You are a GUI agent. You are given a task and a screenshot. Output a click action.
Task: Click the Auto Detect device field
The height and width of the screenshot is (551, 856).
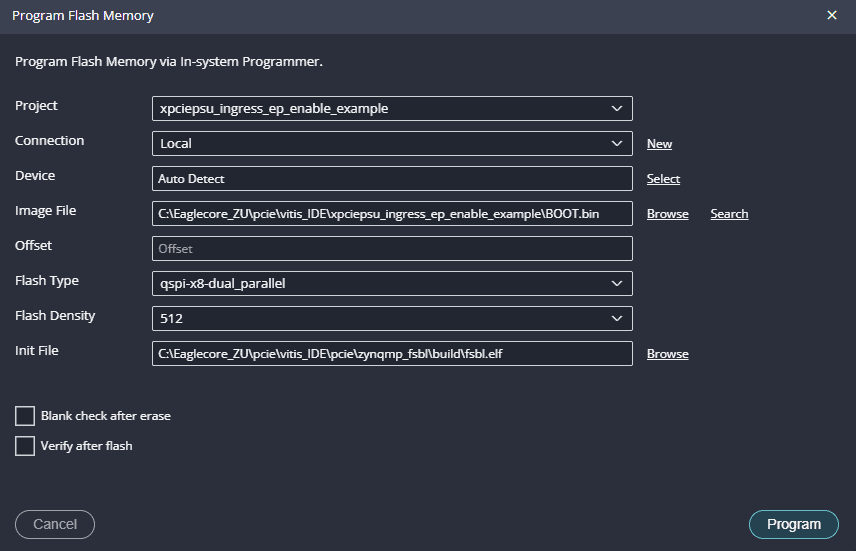coord(391,178)
